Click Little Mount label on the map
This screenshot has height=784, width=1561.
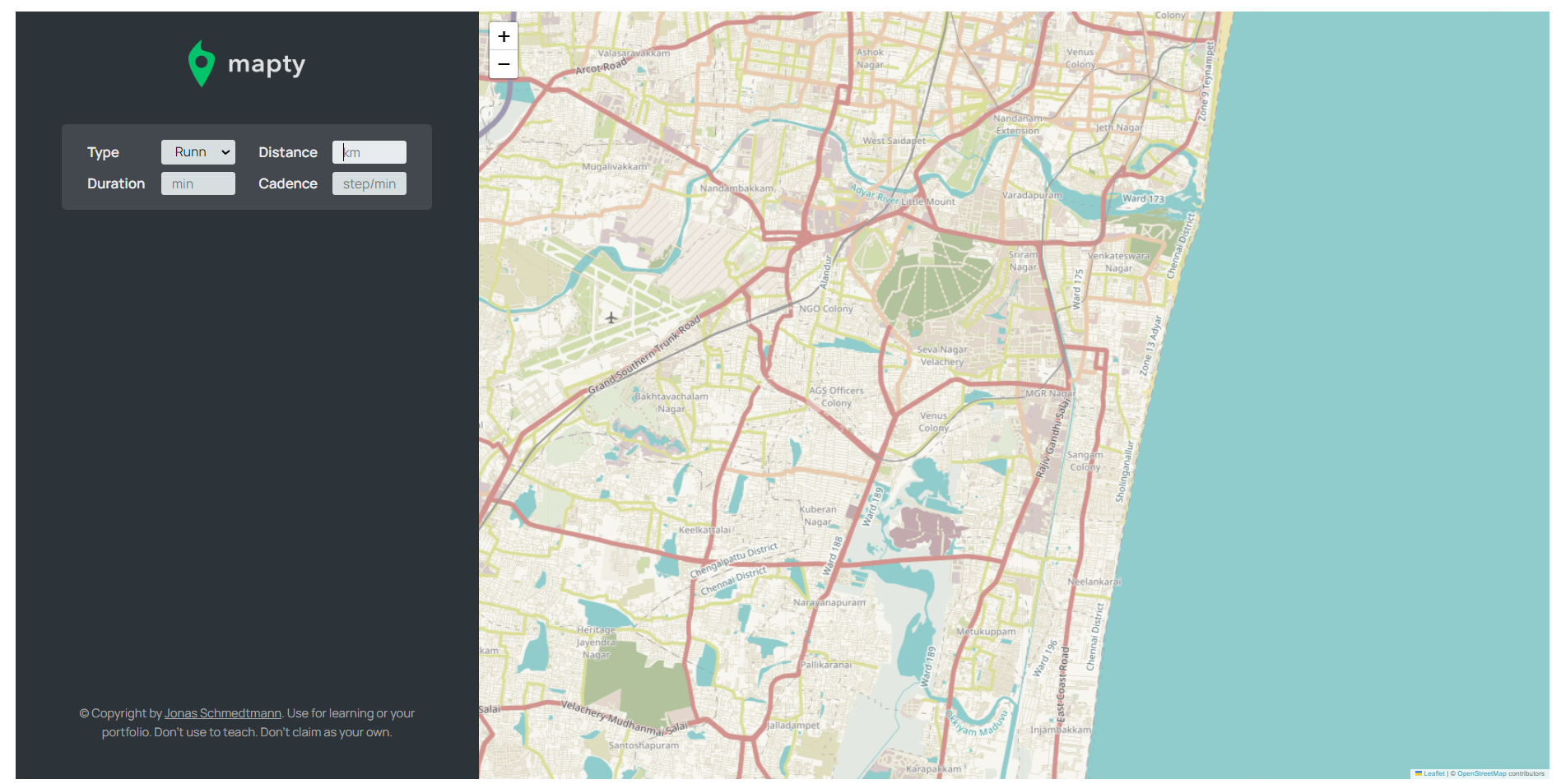(x=928, y=202)
